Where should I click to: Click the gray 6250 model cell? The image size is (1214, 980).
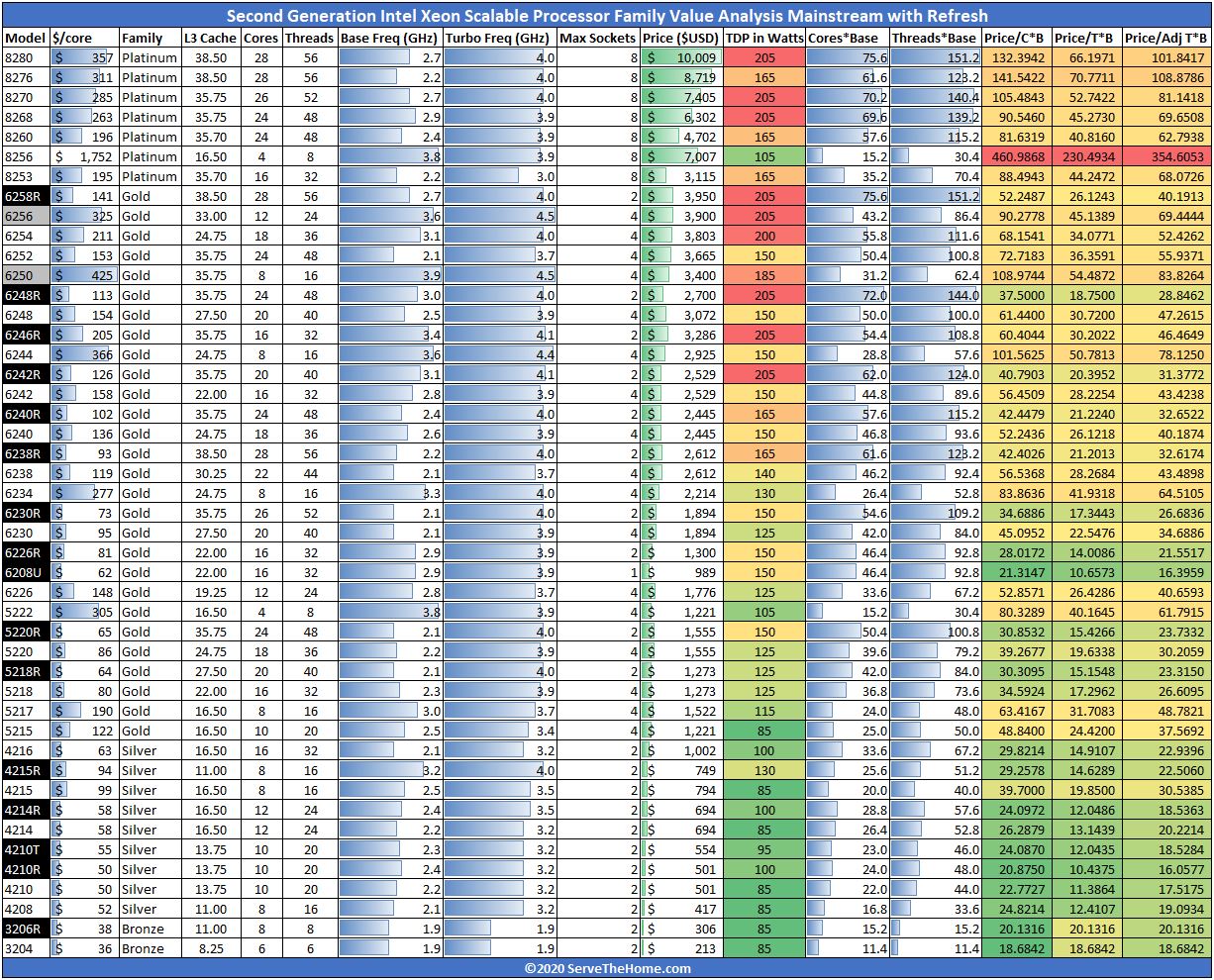coord(26,275)
